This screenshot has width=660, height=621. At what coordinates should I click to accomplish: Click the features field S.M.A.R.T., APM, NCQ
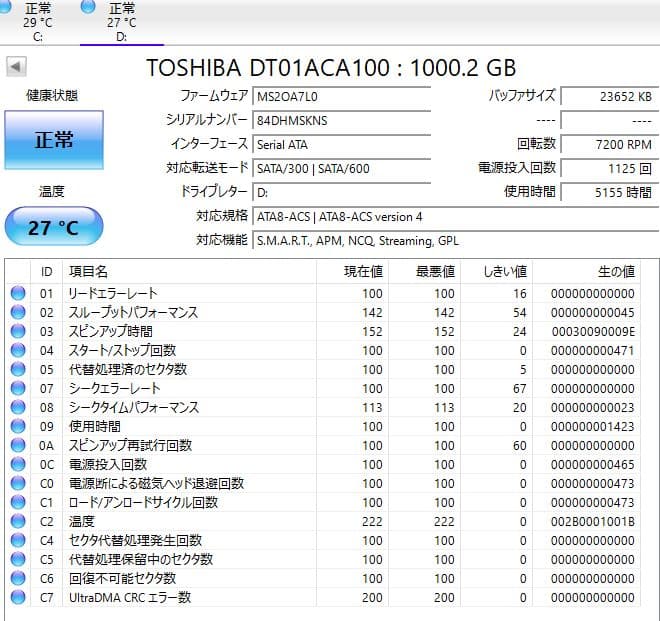click(x=455, y=240)
